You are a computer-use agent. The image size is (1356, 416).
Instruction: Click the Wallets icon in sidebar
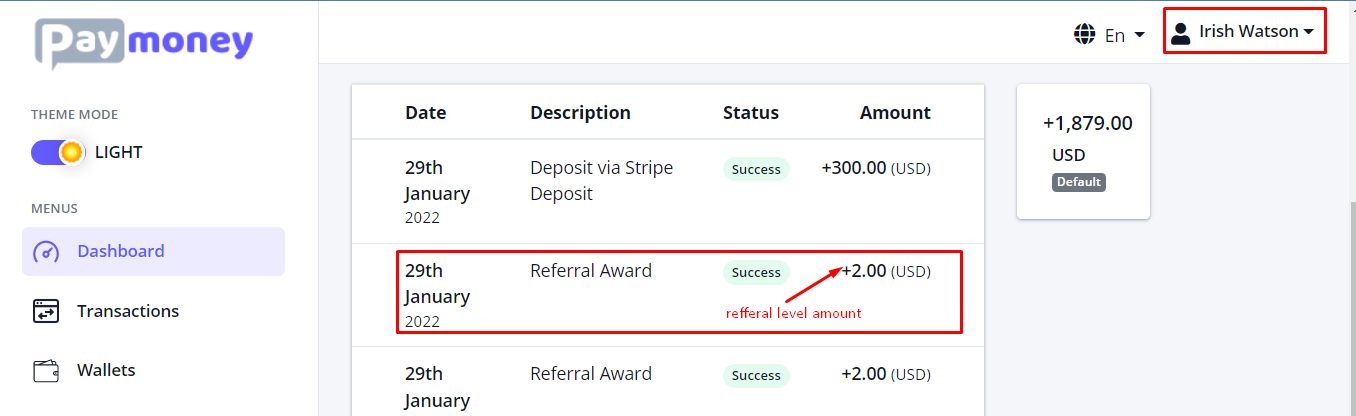46,371
